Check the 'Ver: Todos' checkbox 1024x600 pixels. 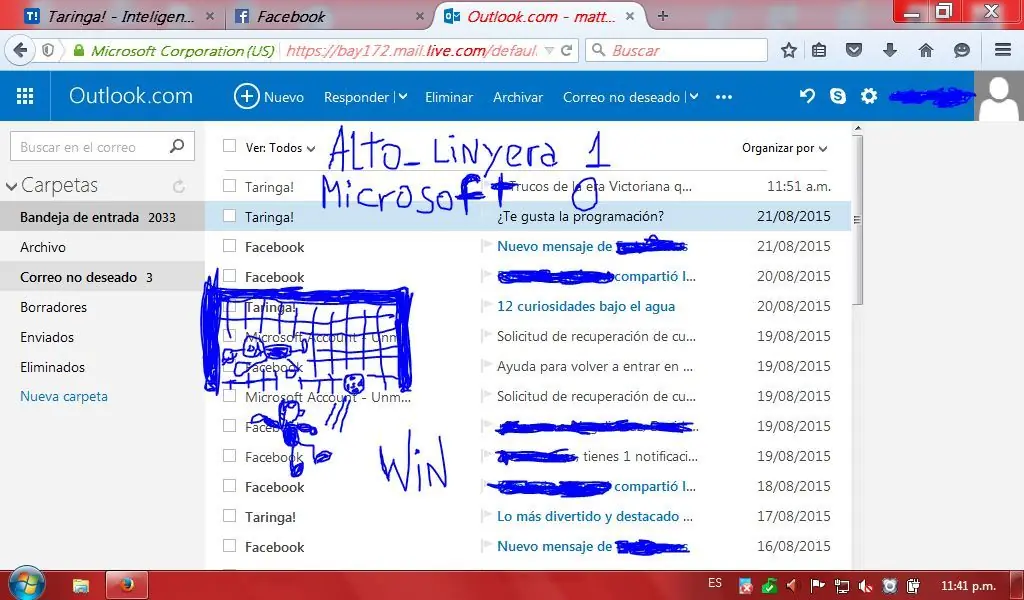(228, 146)
